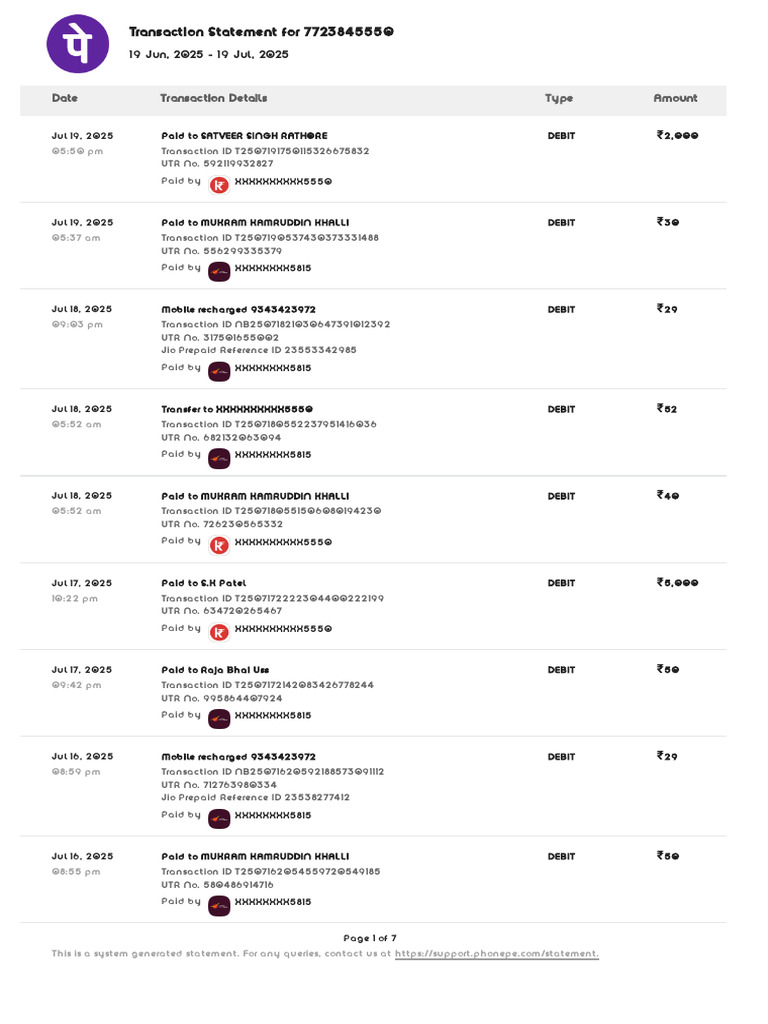Click the ₹5,000 amount
The height and width of the screenshot is (1024, 768).
677,583
